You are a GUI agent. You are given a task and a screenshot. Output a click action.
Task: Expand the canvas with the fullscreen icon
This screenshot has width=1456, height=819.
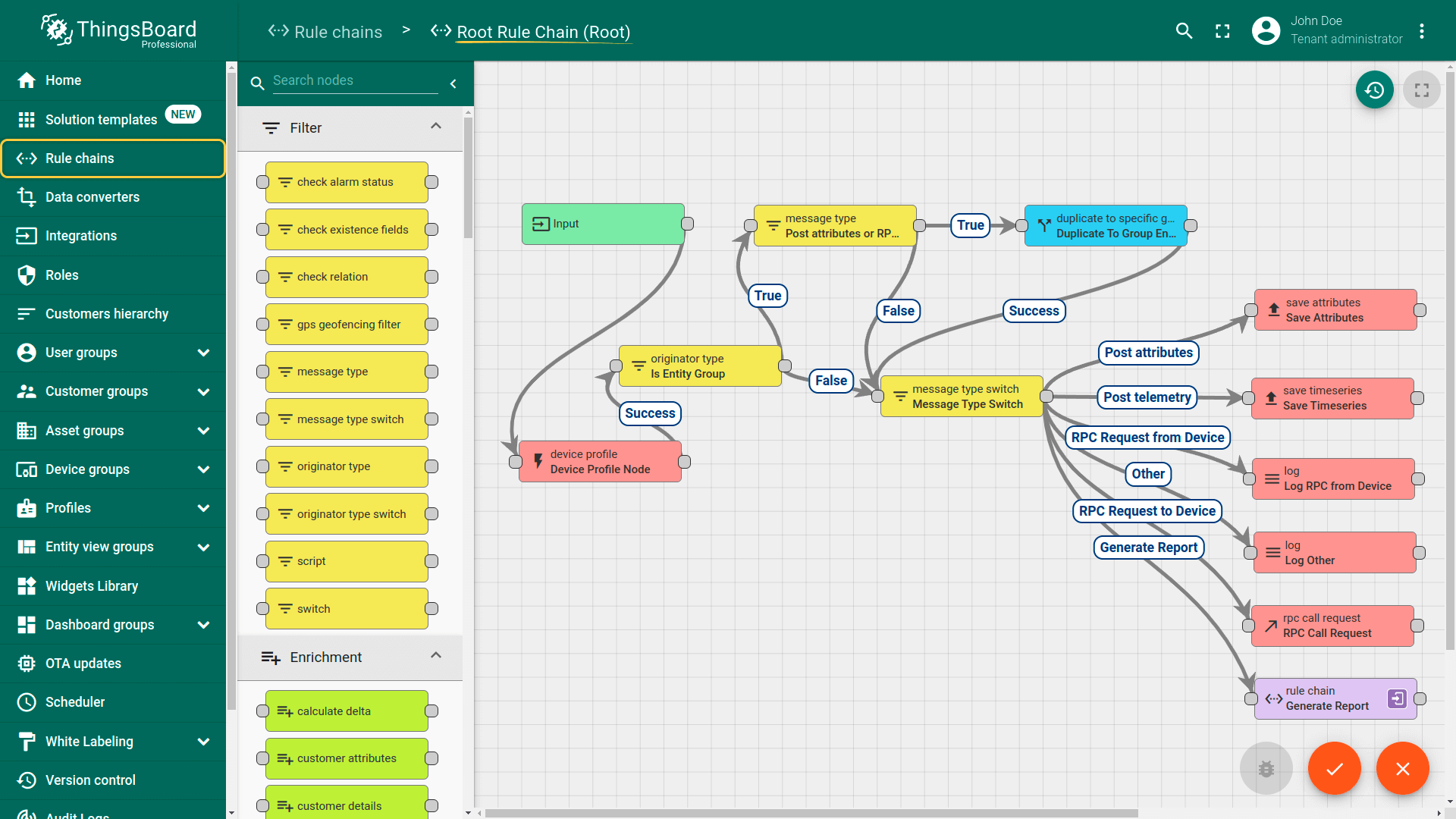[1422, 89]
